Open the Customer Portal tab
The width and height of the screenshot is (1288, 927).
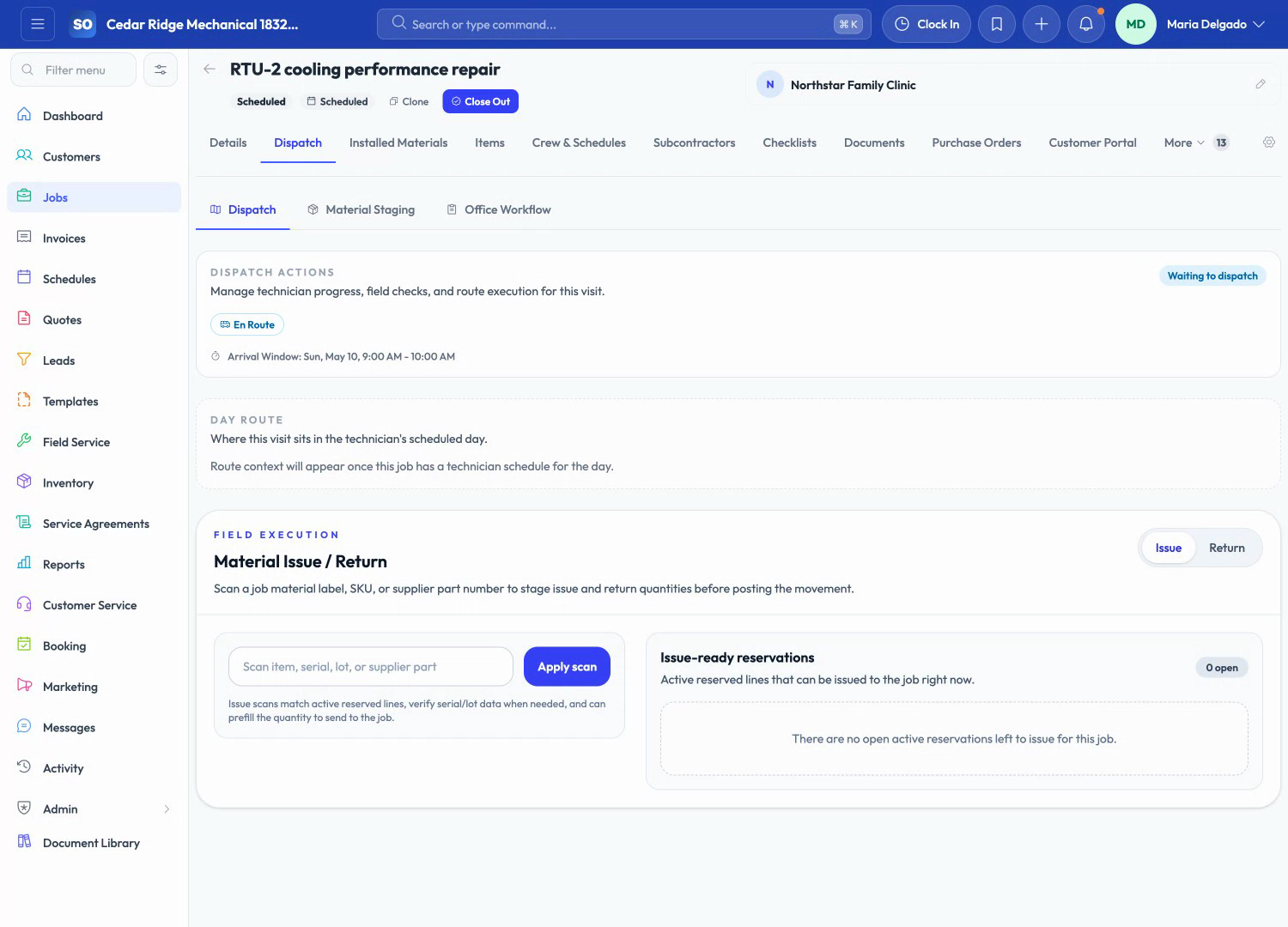pyautogui.click(x=1092, y=142)
